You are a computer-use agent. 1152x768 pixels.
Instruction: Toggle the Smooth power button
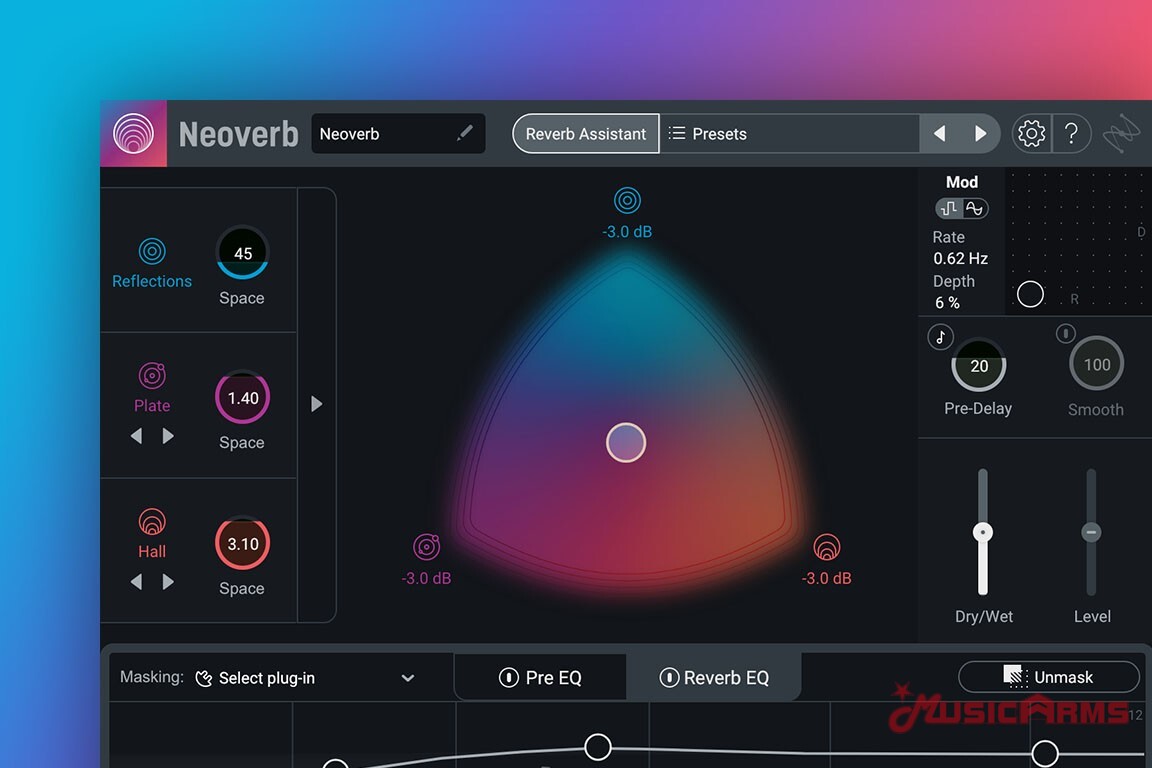pos(1066,333)
